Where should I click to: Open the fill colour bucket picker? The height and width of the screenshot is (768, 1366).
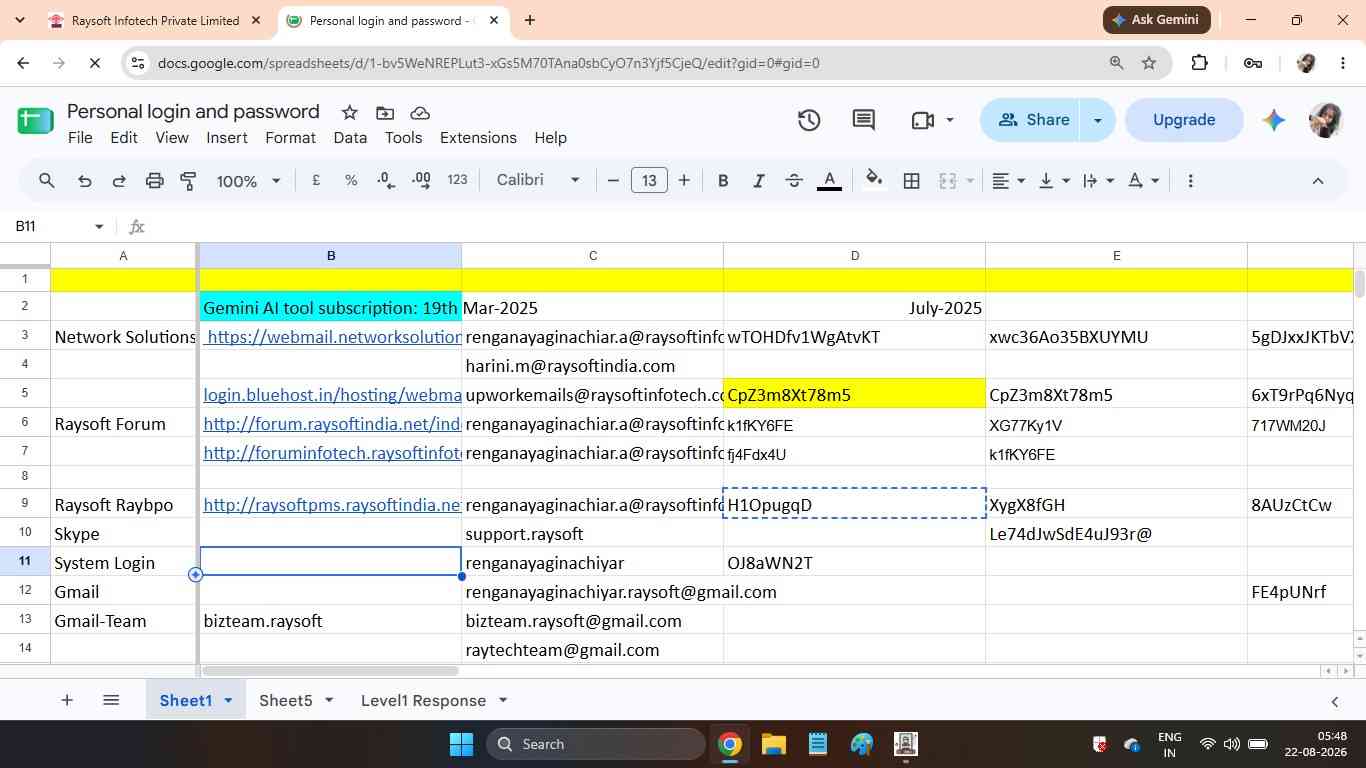873,181
